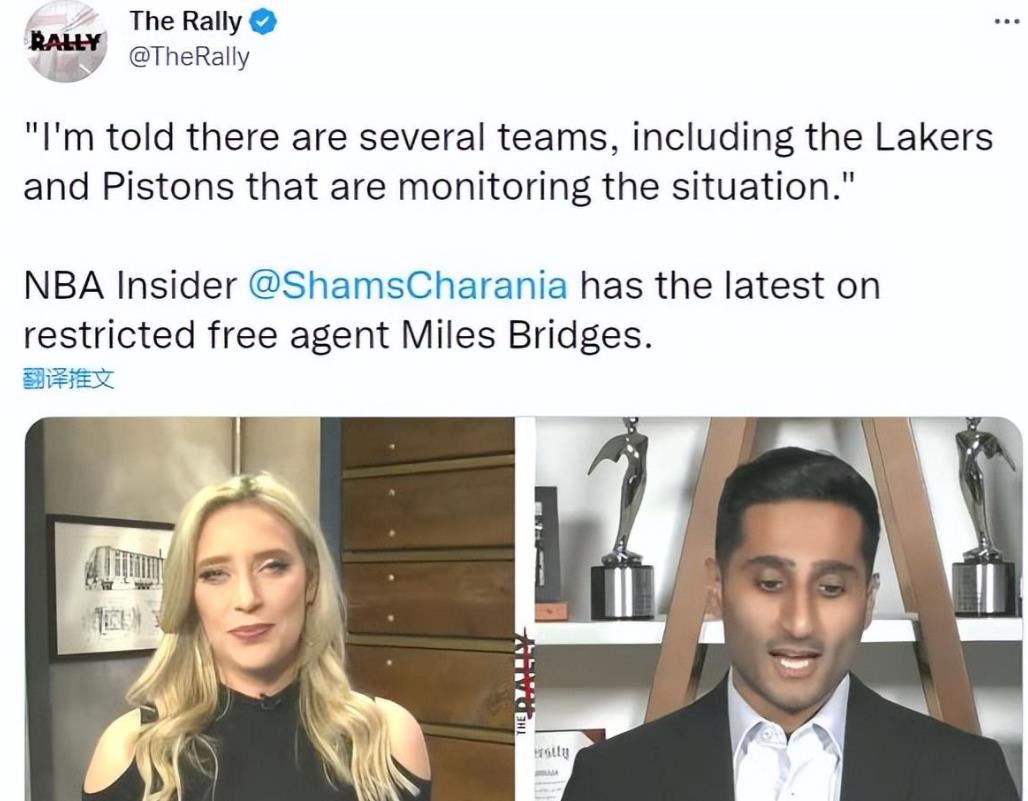
Task: Open the three-dot more options menu
Action: (x=1007, y=22)
